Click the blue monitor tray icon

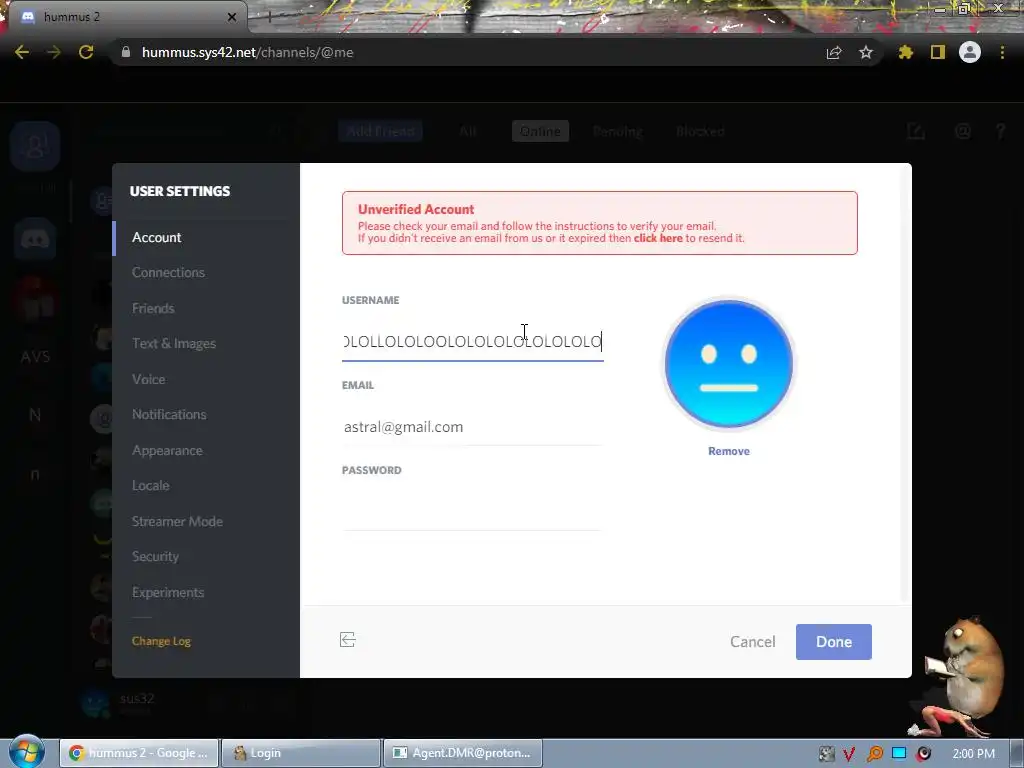click(899, 753)
